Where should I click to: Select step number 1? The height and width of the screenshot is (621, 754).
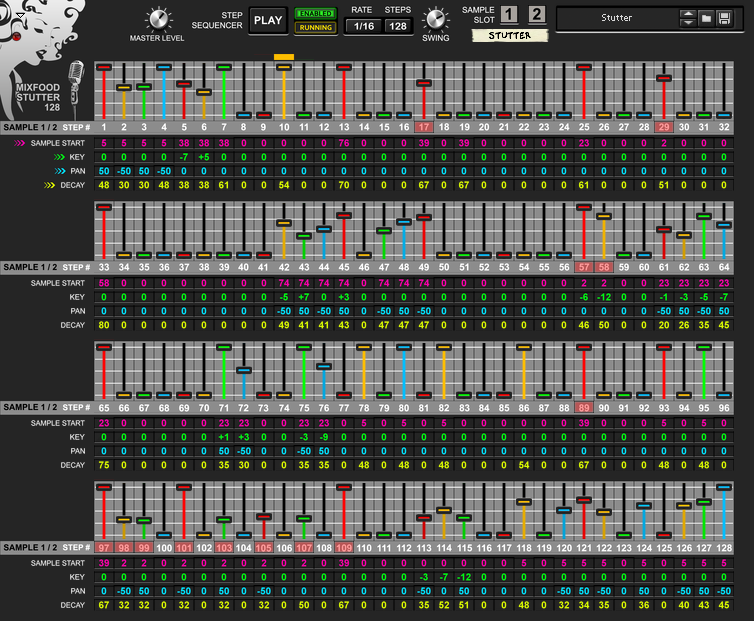[104, 127]
